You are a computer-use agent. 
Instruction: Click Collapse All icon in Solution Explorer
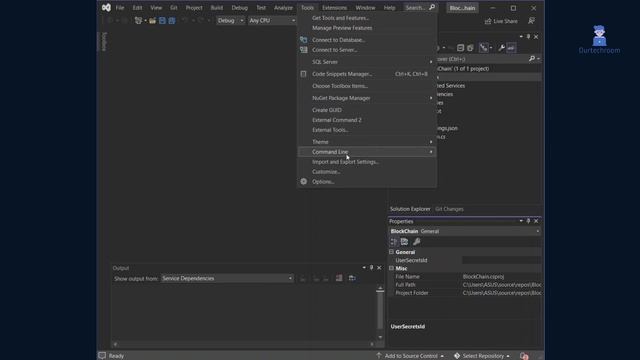(x=460, y=48)
